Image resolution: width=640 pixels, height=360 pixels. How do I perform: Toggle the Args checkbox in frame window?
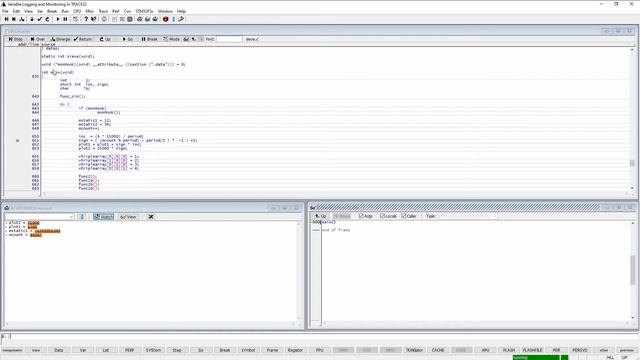coord(361,216)
